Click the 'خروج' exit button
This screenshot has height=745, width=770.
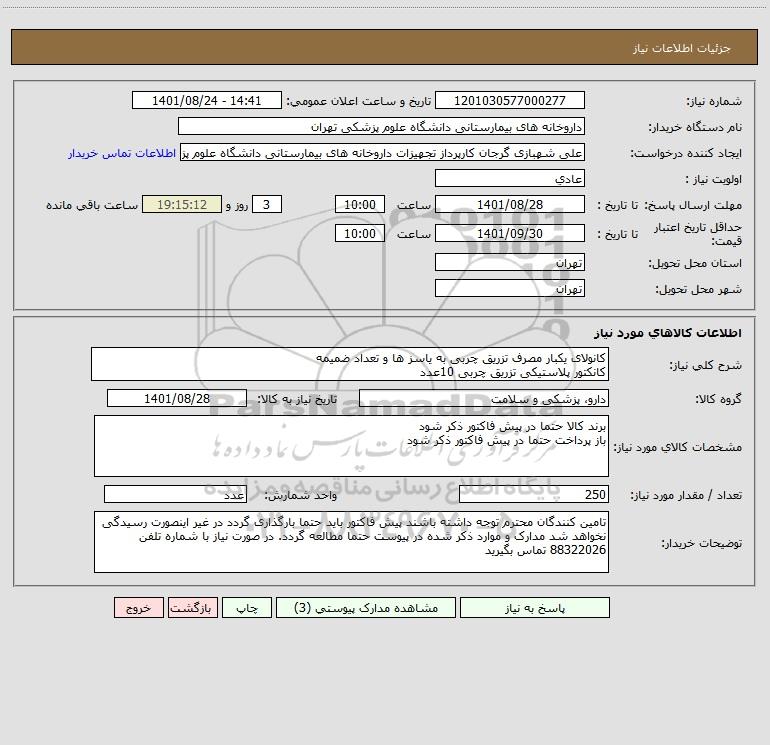tap(138, 607)
